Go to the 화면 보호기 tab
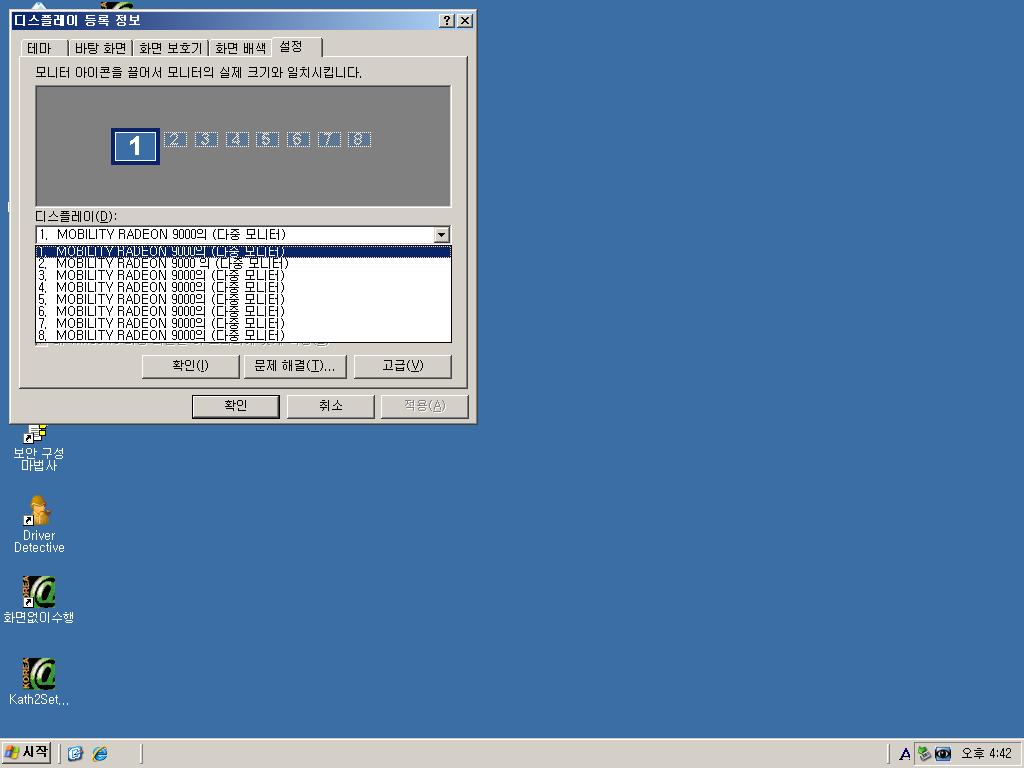Screen dimensions: 1024x768 click(170, 48)
